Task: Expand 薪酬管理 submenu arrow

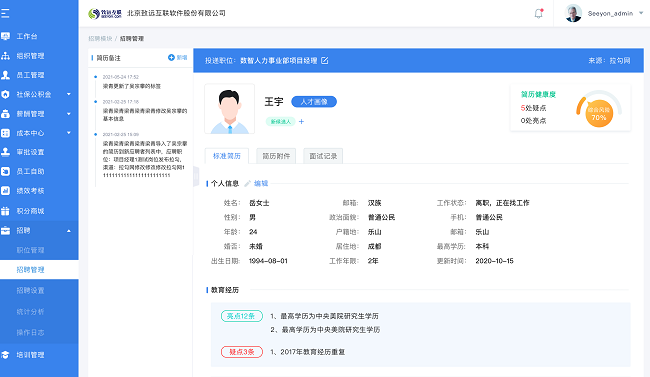Action: pos(69,114)
